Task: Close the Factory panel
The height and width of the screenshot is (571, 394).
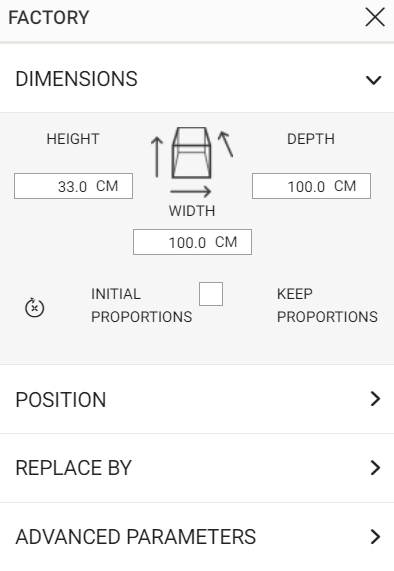Action: 375,17
